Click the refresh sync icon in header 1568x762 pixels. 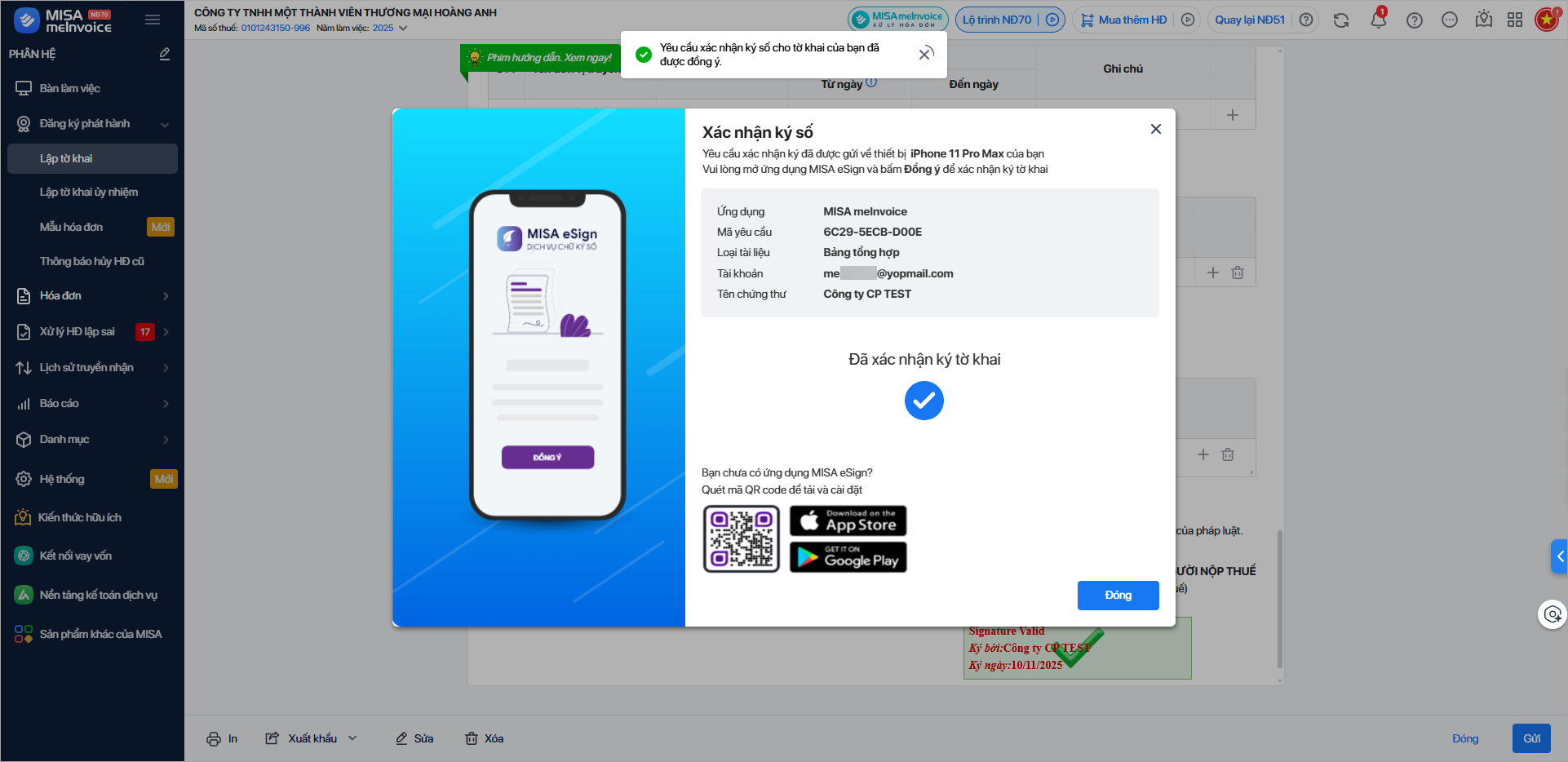[x=1341, y=20]
